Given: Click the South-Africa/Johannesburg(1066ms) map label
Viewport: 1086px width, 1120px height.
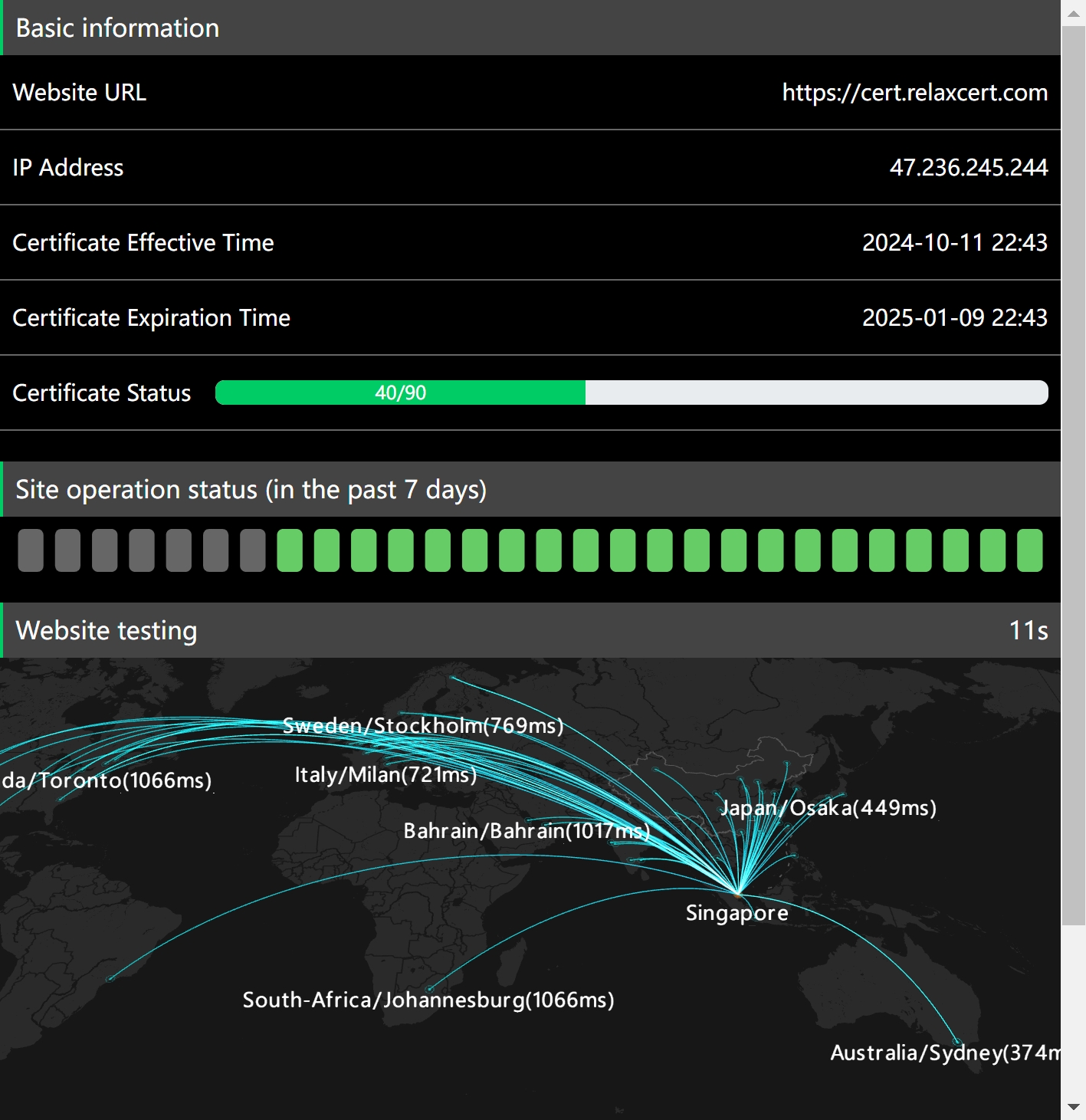Looking at the screenshot, I should click(428, 1000).
